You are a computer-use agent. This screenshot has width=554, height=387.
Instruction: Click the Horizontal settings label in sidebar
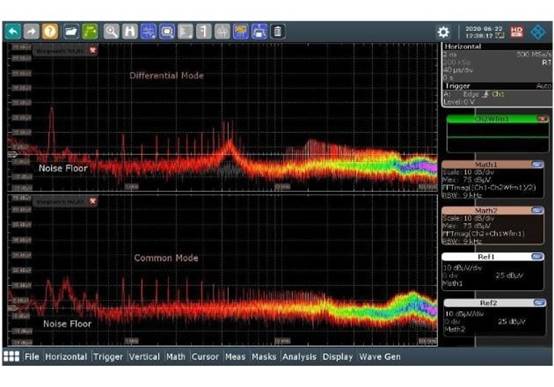462,47
